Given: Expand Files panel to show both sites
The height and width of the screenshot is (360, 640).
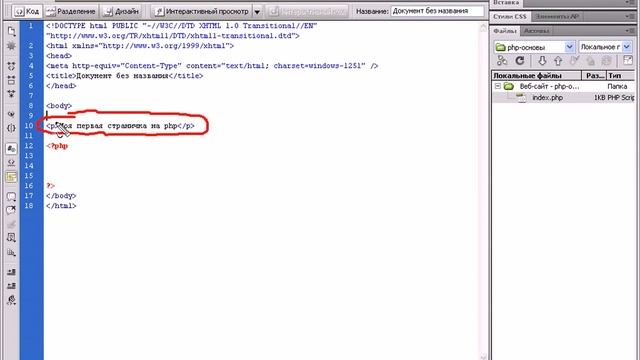Looking at the screenshot, I should pos(628,61).
